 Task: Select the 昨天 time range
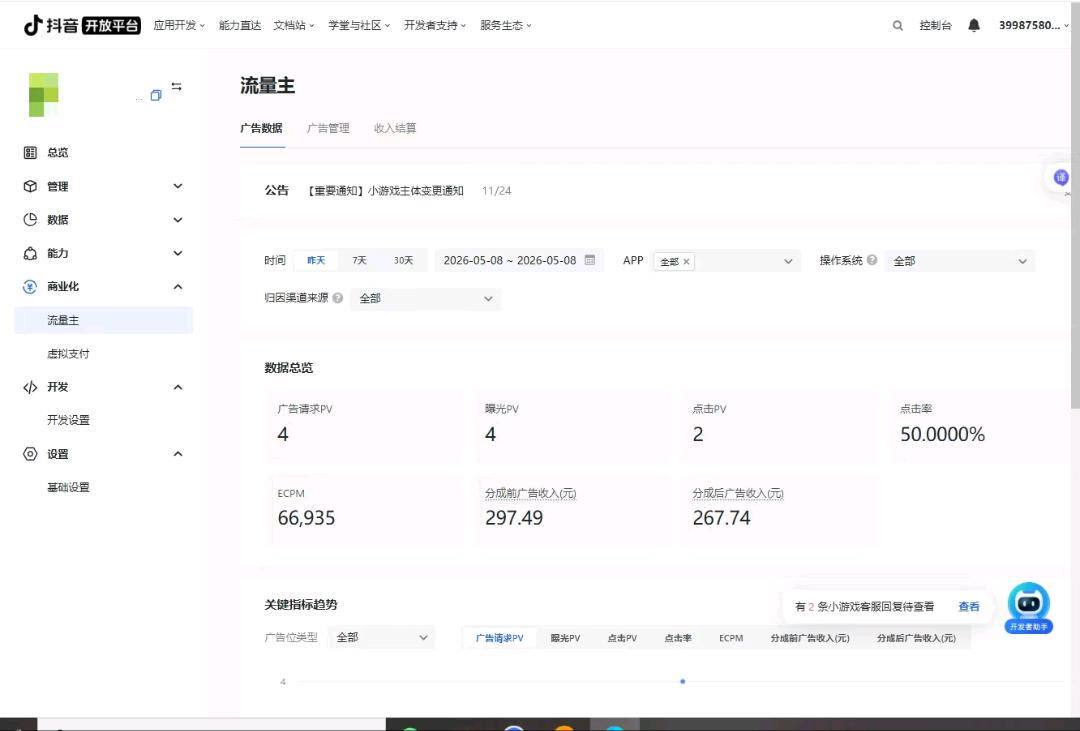coord(316,260)
